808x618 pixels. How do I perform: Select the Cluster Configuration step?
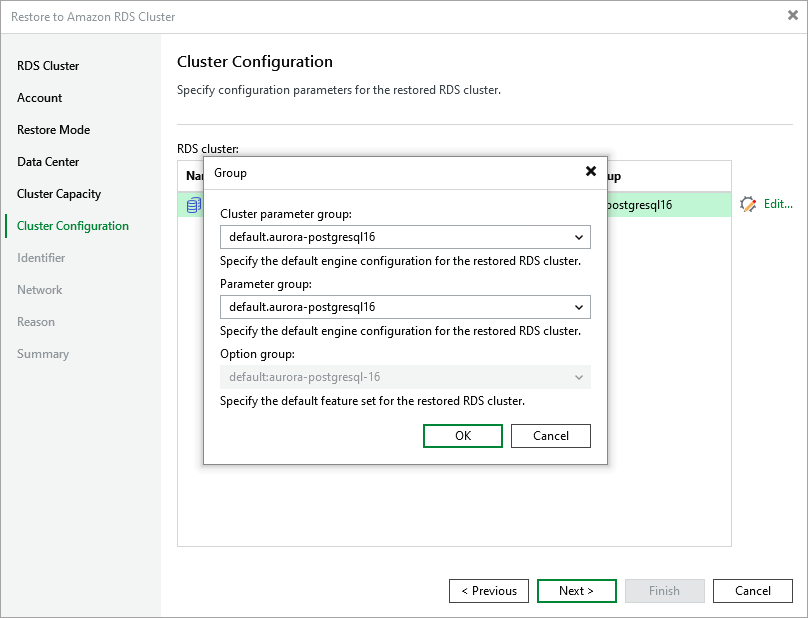(73, 226)
